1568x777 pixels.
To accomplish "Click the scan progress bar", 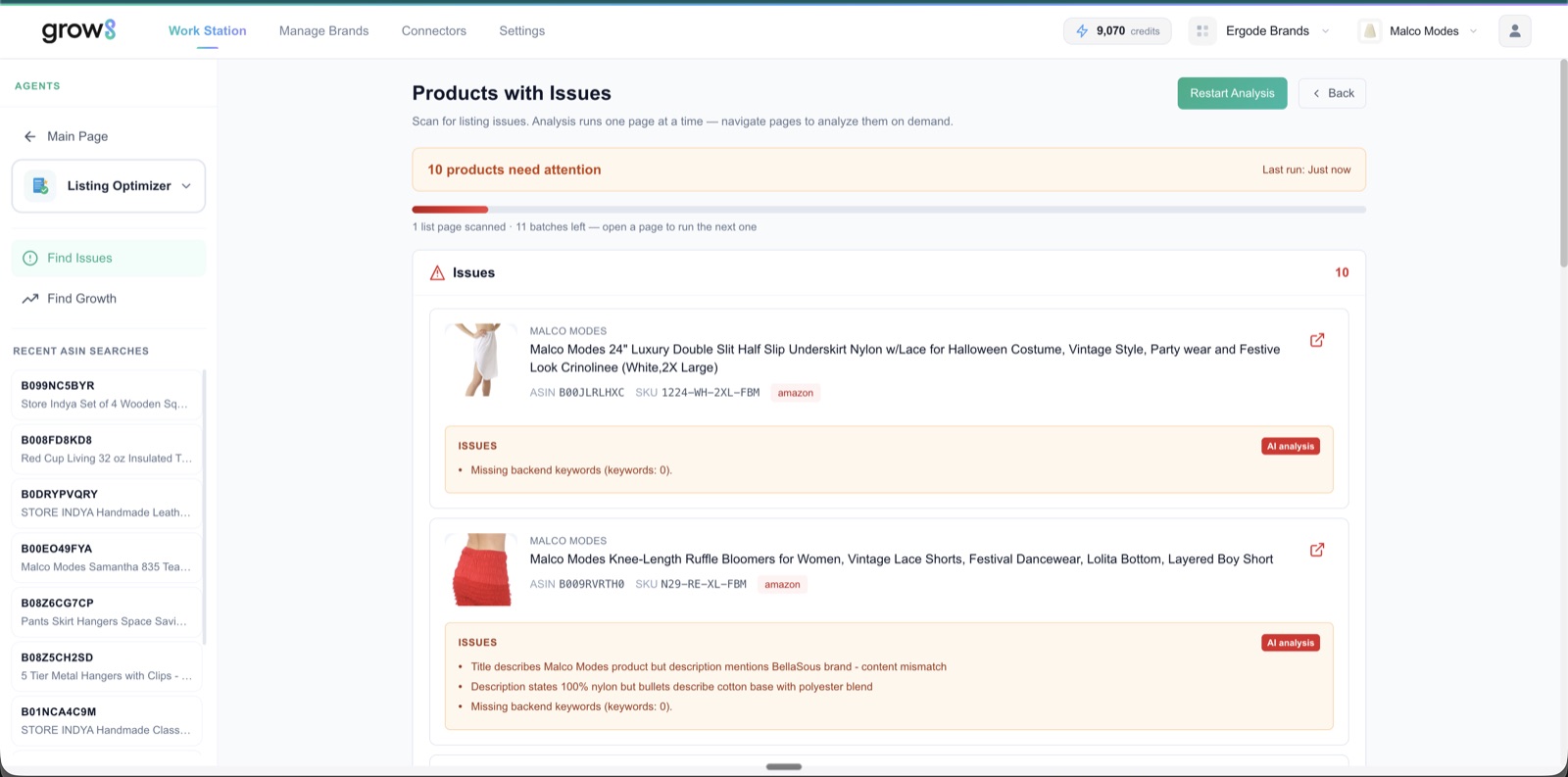I will (889, 210).
